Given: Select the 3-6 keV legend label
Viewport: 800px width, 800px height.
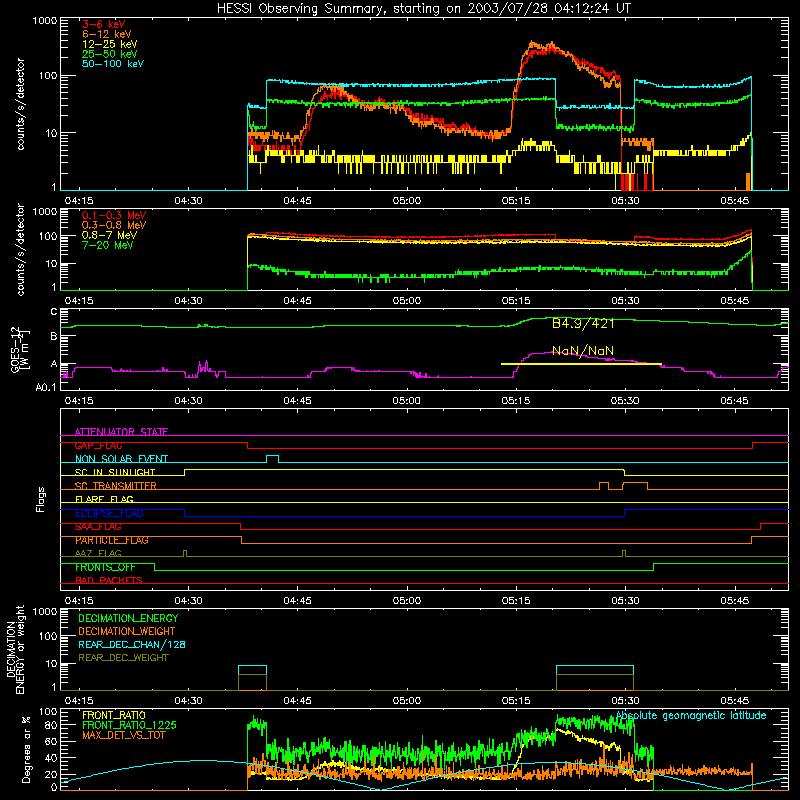Looking at the screenshot, I should click(x=104, y=24).
